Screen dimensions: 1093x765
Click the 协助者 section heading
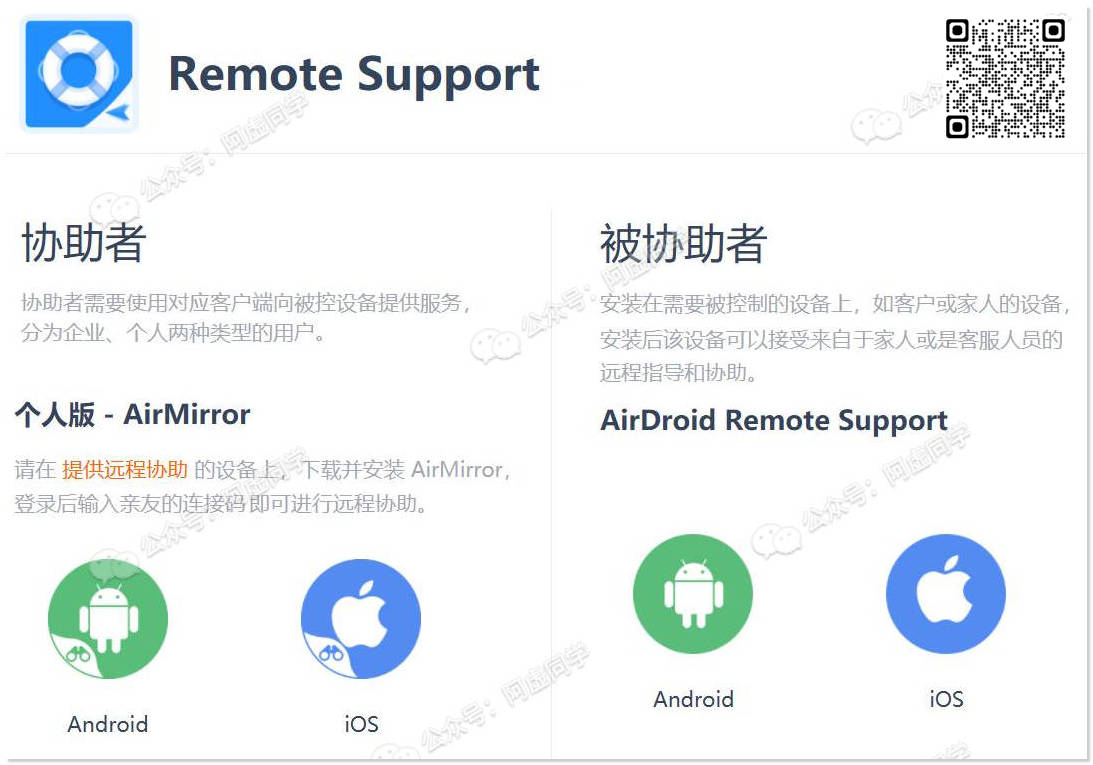[84, 243]
